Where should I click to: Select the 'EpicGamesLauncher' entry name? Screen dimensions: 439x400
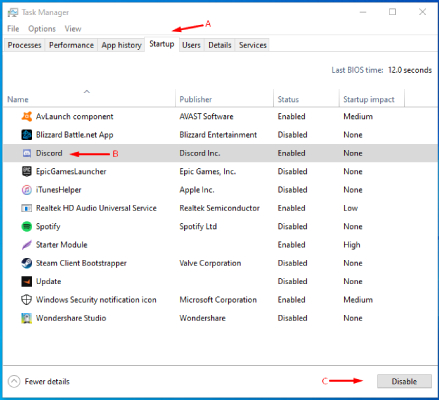71,171
